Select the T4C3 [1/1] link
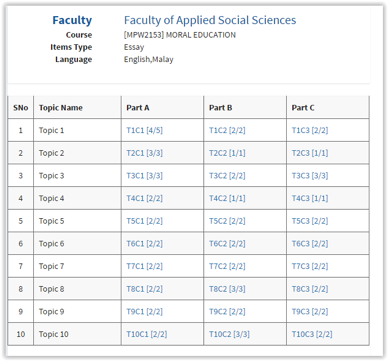The height and width of the screenshot is (362, 389). point(310,198)
